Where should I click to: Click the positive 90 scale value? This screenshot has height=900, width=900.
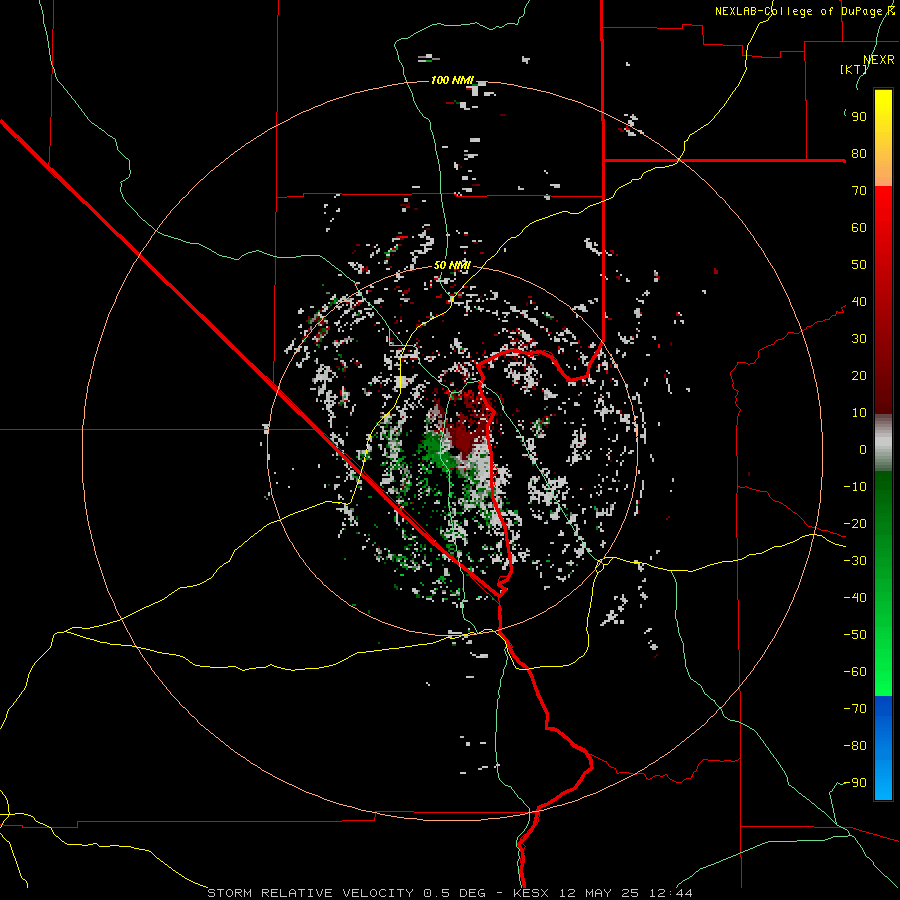coord(859,117)
